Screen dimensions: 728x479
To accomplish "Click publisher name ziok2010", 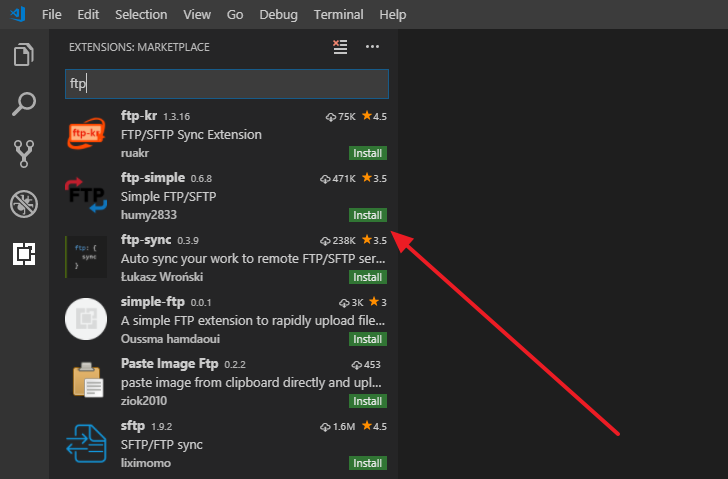I will (x=143, y=401).
